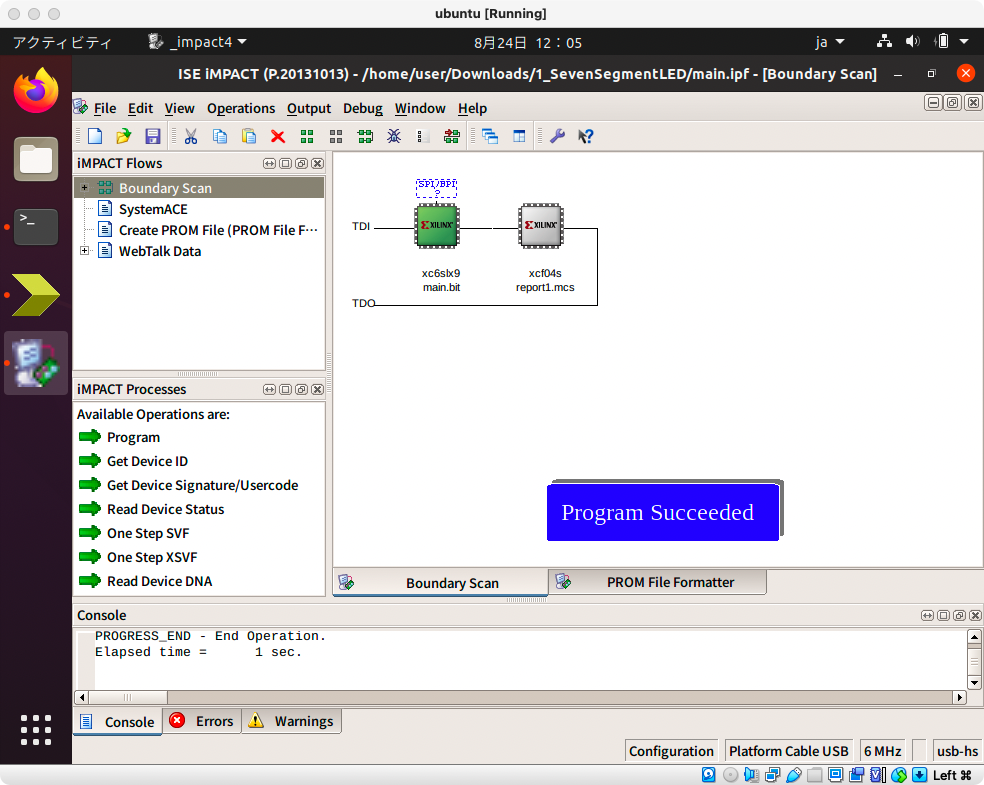Click the gray four-squares toolbar icon

(x=336, y=136)
